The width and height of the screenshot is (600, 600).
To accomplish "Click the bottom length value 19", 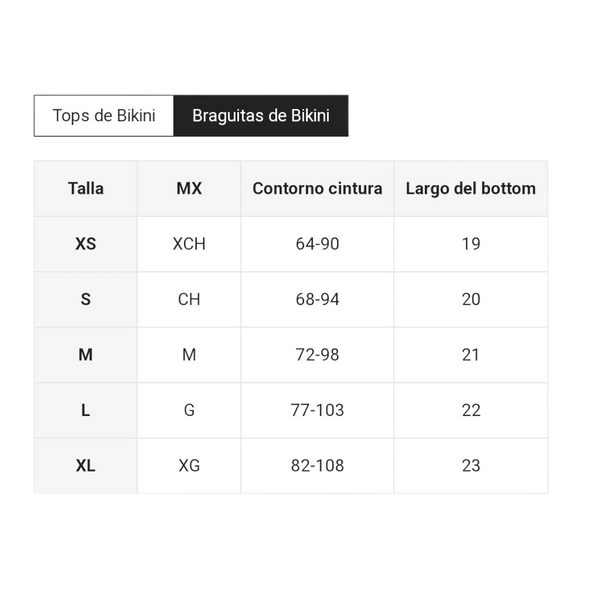I will click(x=471, y=244).
